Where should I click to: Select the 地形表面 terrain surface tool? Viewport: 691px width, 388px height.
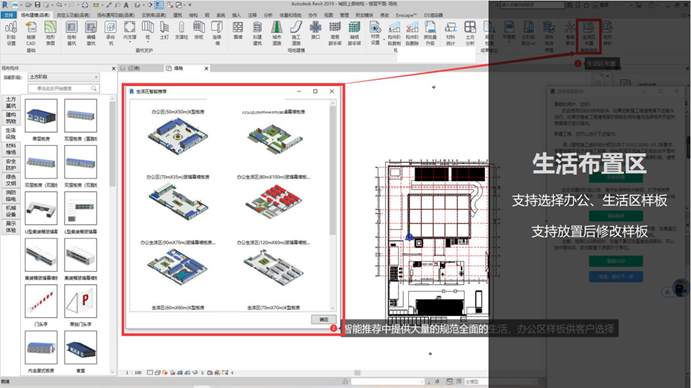(x=50, y=34)
